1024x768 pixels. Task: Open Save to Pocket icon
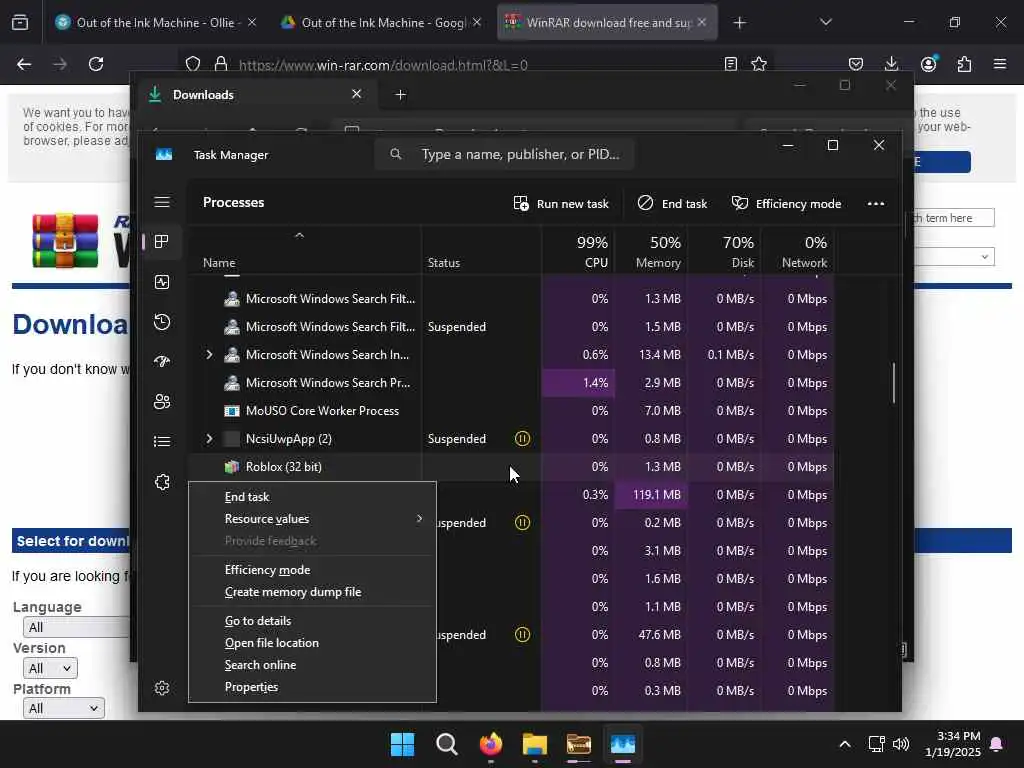tap(856, 64)
